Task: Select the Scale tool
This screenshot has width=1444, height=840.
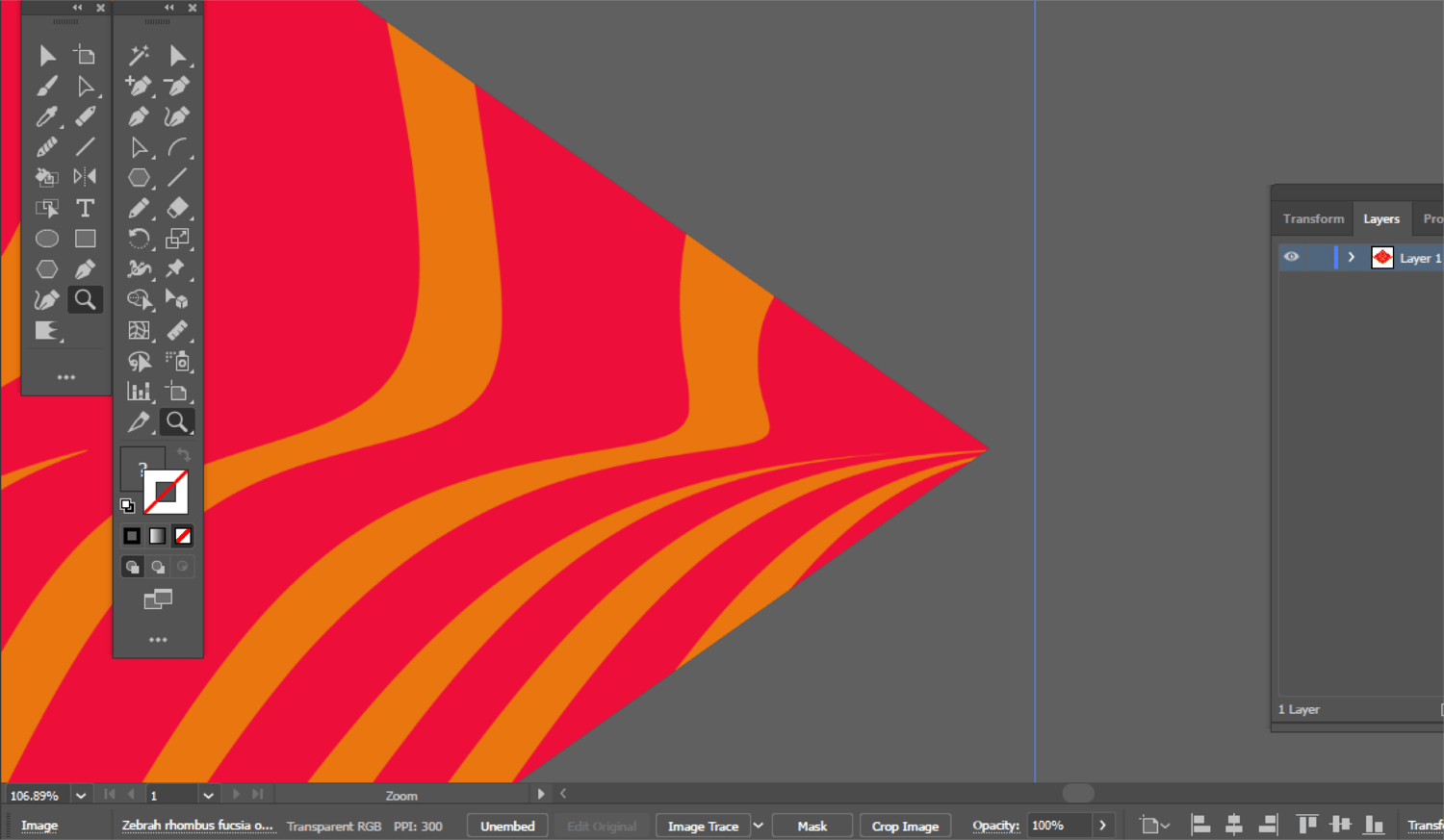Action: [x=177, y=239]
